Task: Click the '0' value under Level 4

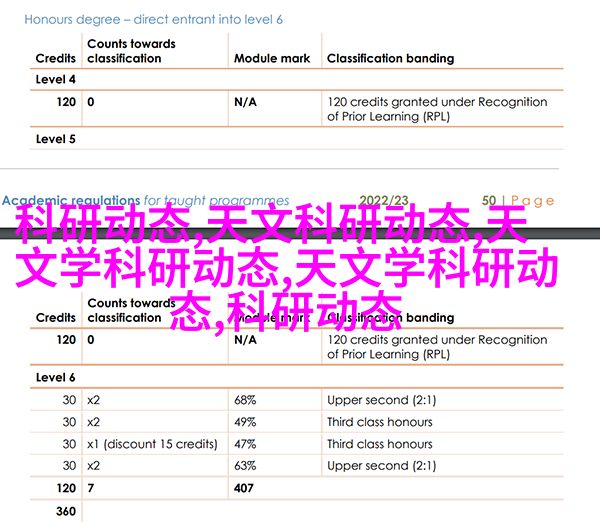Action: point(91,102)
